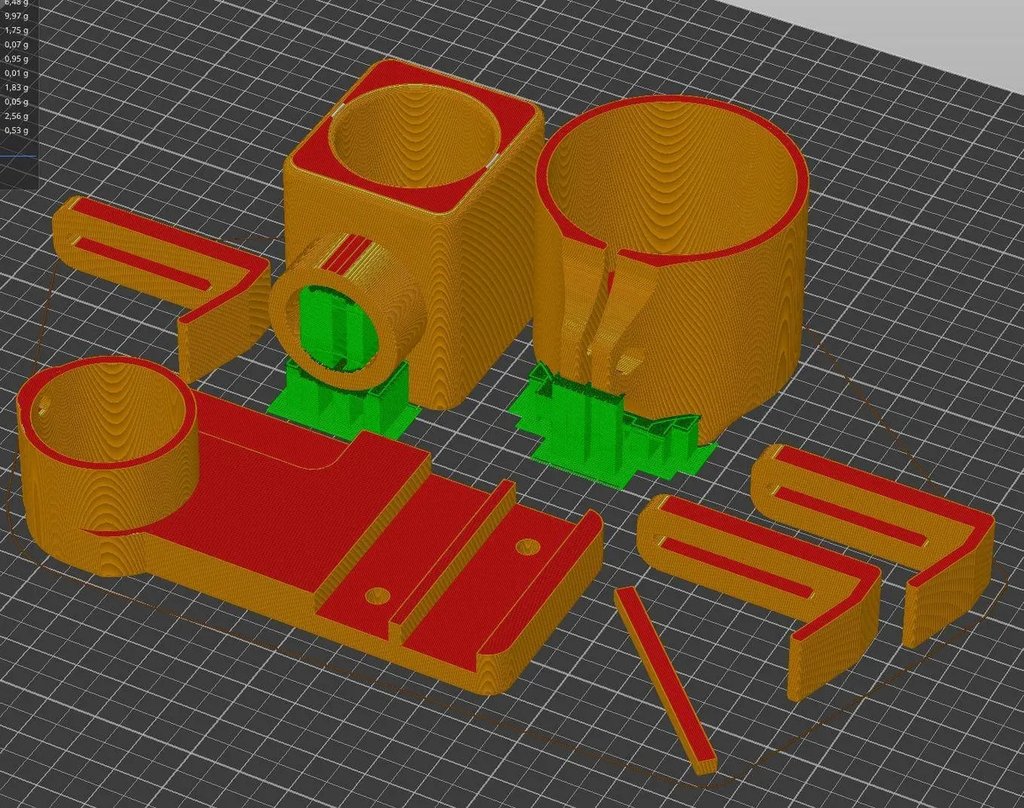Select the 0,95 g legend entry
This screenshot has width=1024, height=808.
(x=18, y=58)
